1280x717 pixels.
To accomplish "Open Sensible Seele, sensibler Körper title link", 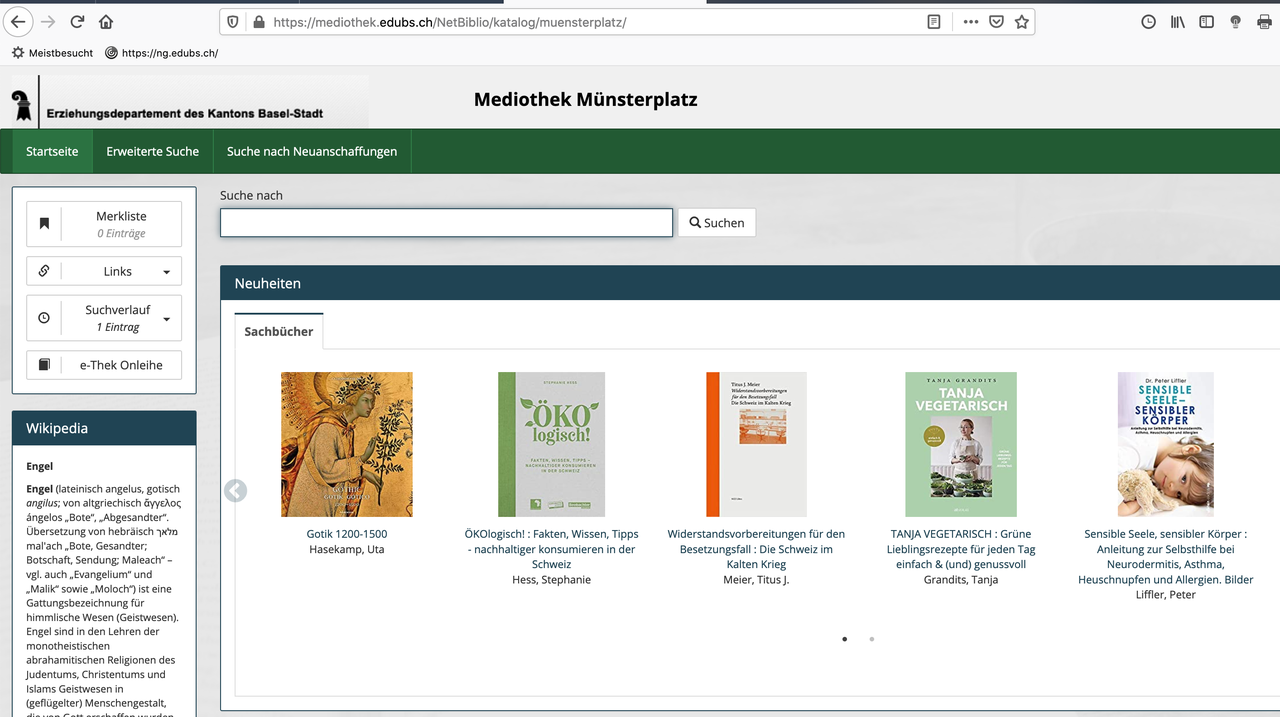I will pos(1166,557).
